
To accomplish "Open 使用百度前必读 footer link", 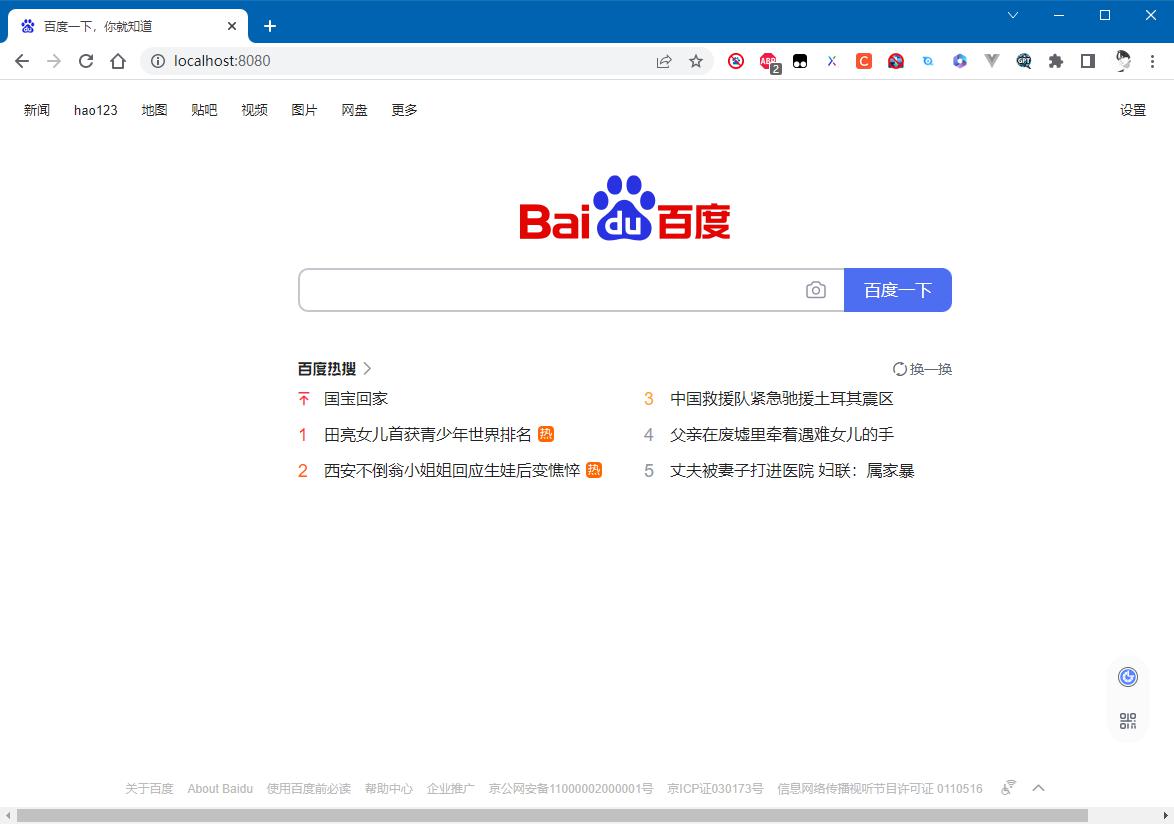I will (308, 788).
